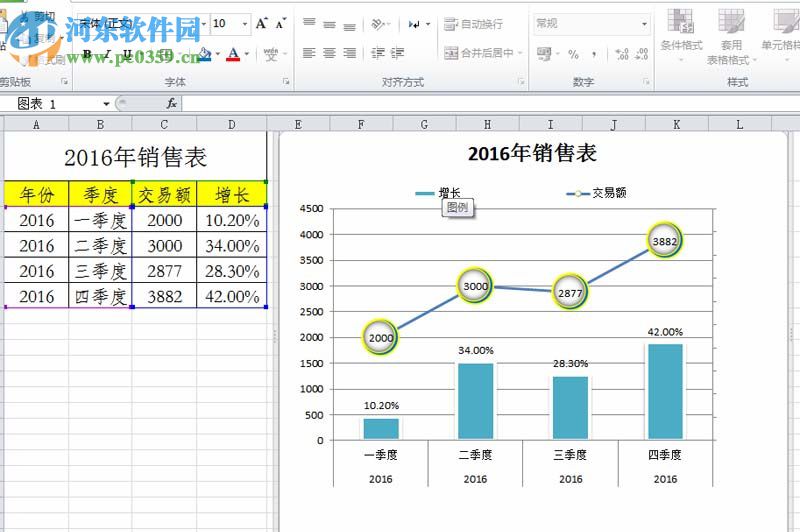Select the 增长 header cell
The width and height of the screenshot is (800, 532).
coord(232,194)
